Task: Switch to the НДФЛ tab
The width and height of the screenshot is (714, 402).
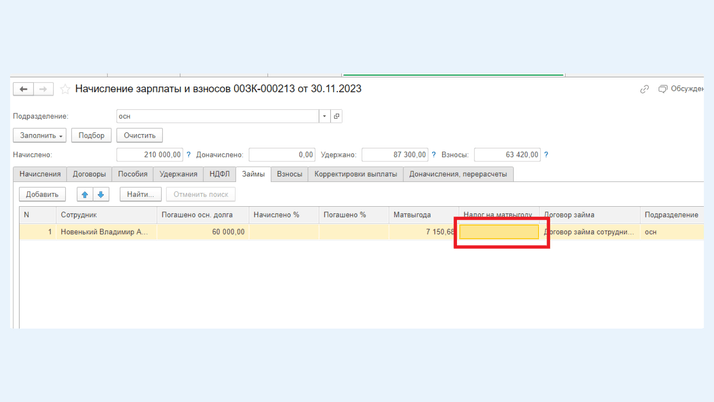Action: (219, 174)
